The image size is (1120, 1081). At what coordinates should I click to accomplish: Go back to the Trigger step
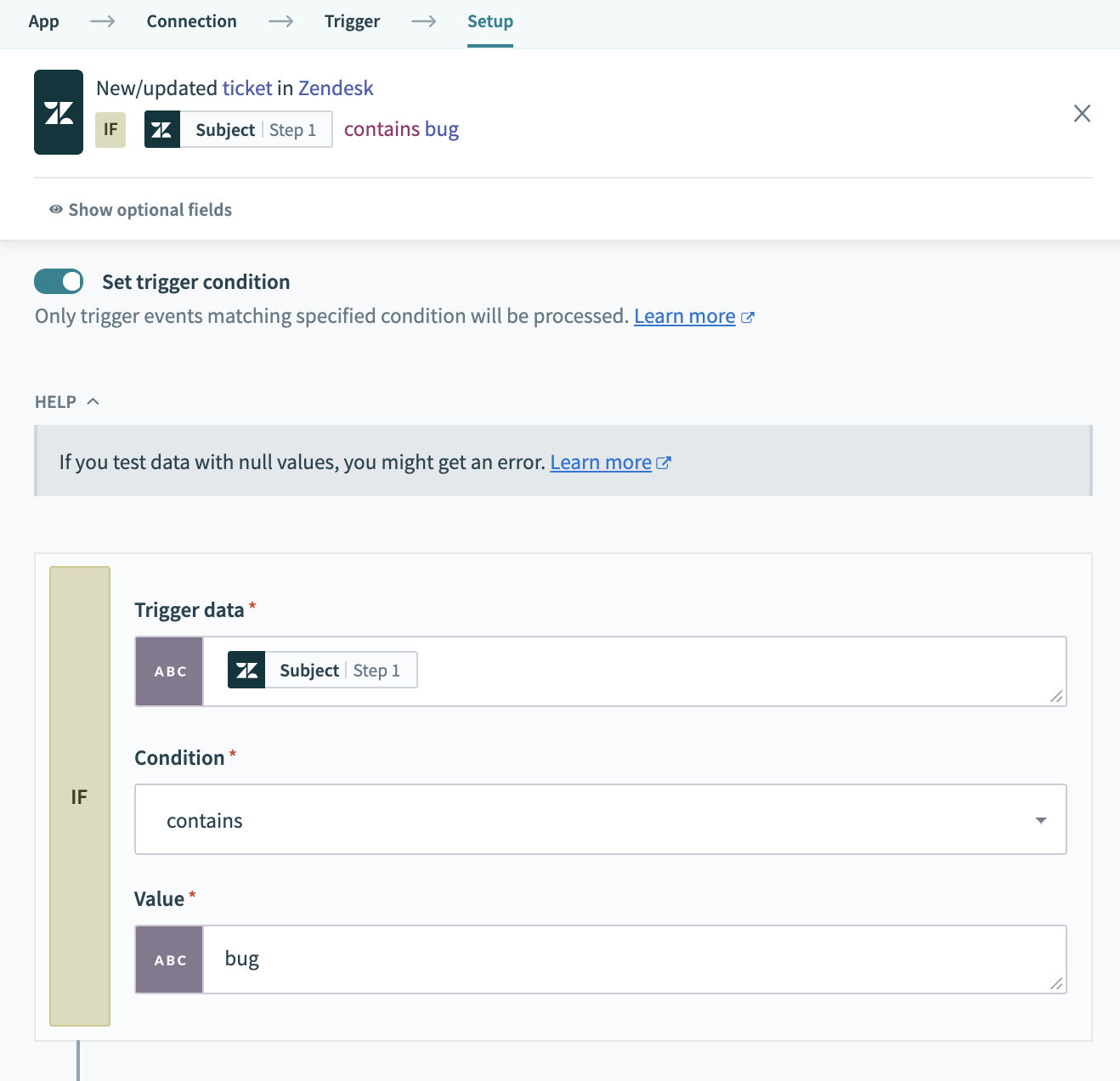coord(352,20)
